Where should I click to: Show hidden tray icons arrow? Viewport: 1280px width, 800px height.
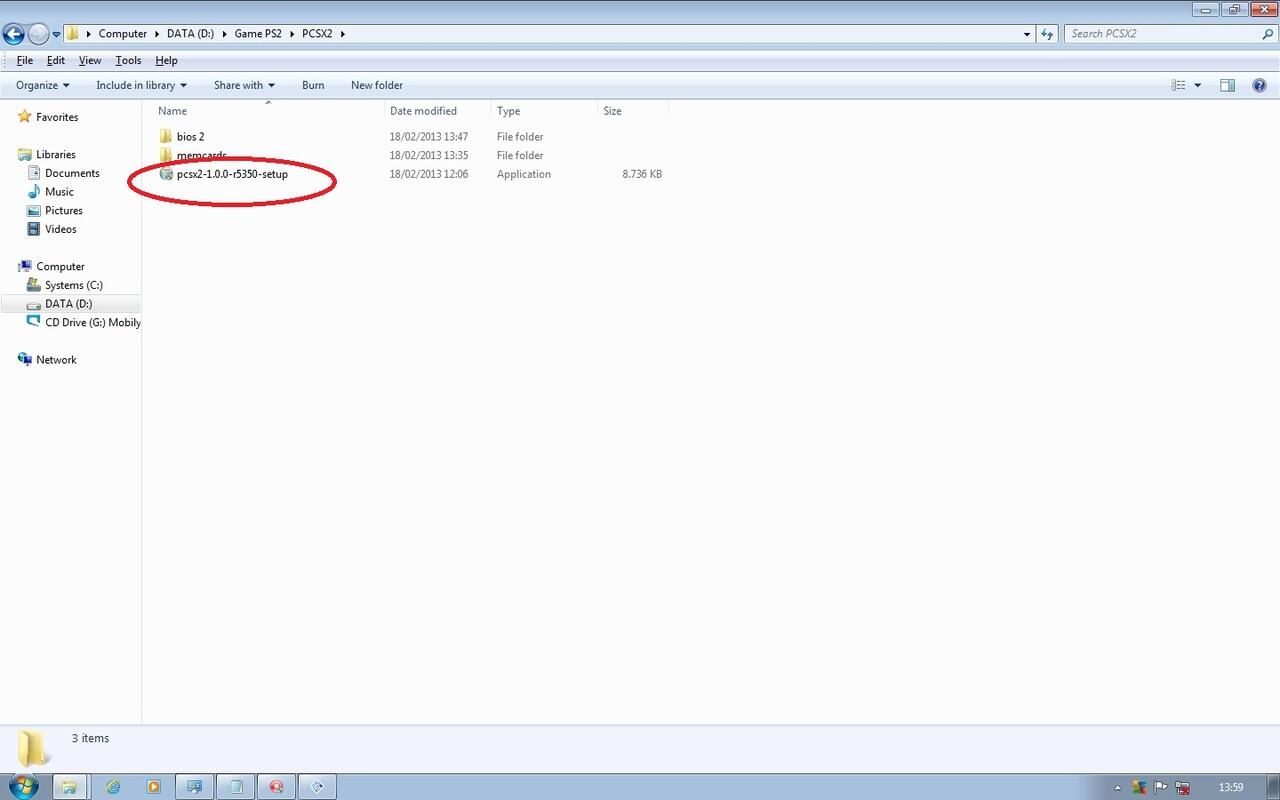pos(1118,788)
